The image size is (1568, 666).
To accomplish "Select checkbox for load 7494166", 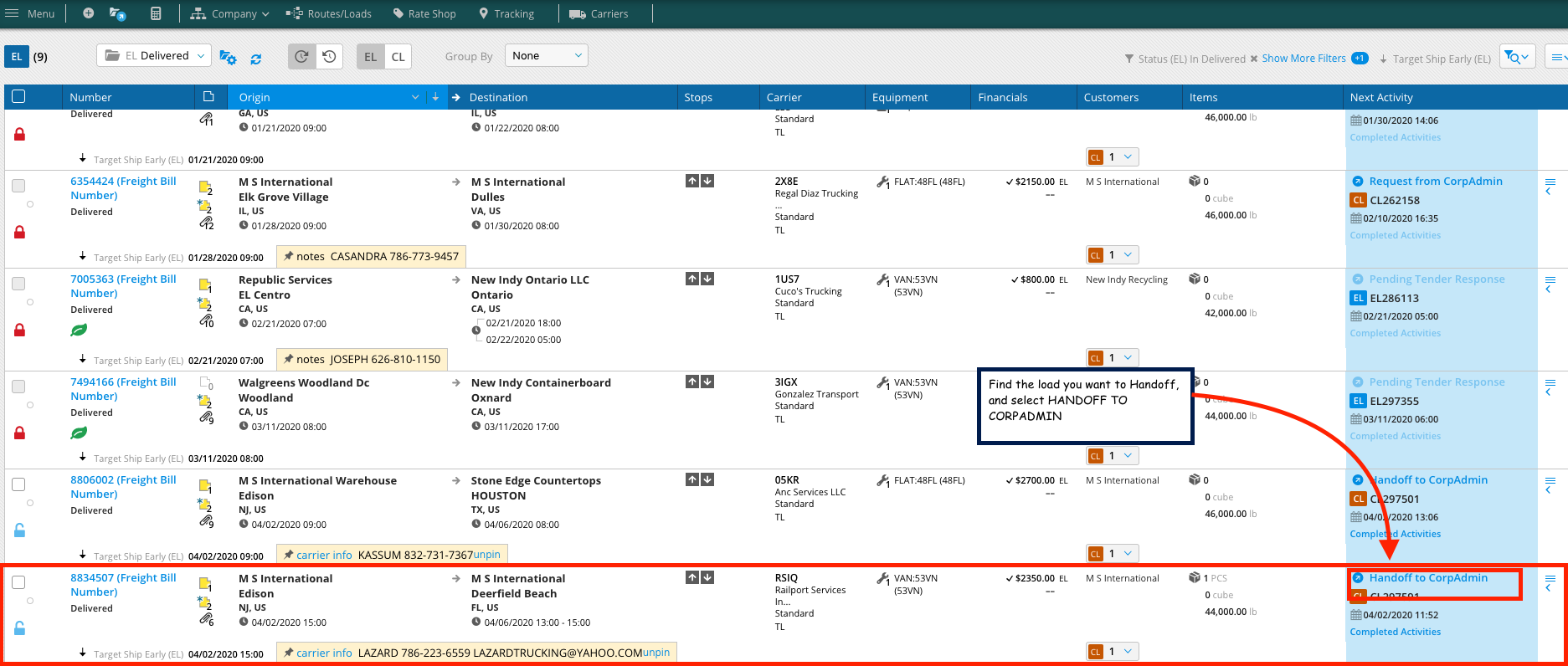I will click(18, 387).
